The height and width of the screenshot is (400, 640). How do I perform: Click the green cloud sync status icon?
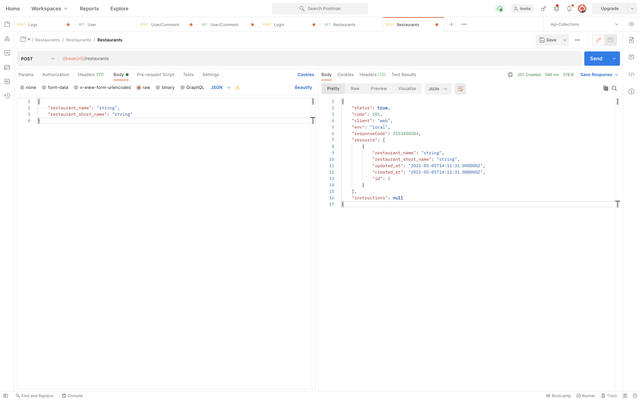pos(500,9)
